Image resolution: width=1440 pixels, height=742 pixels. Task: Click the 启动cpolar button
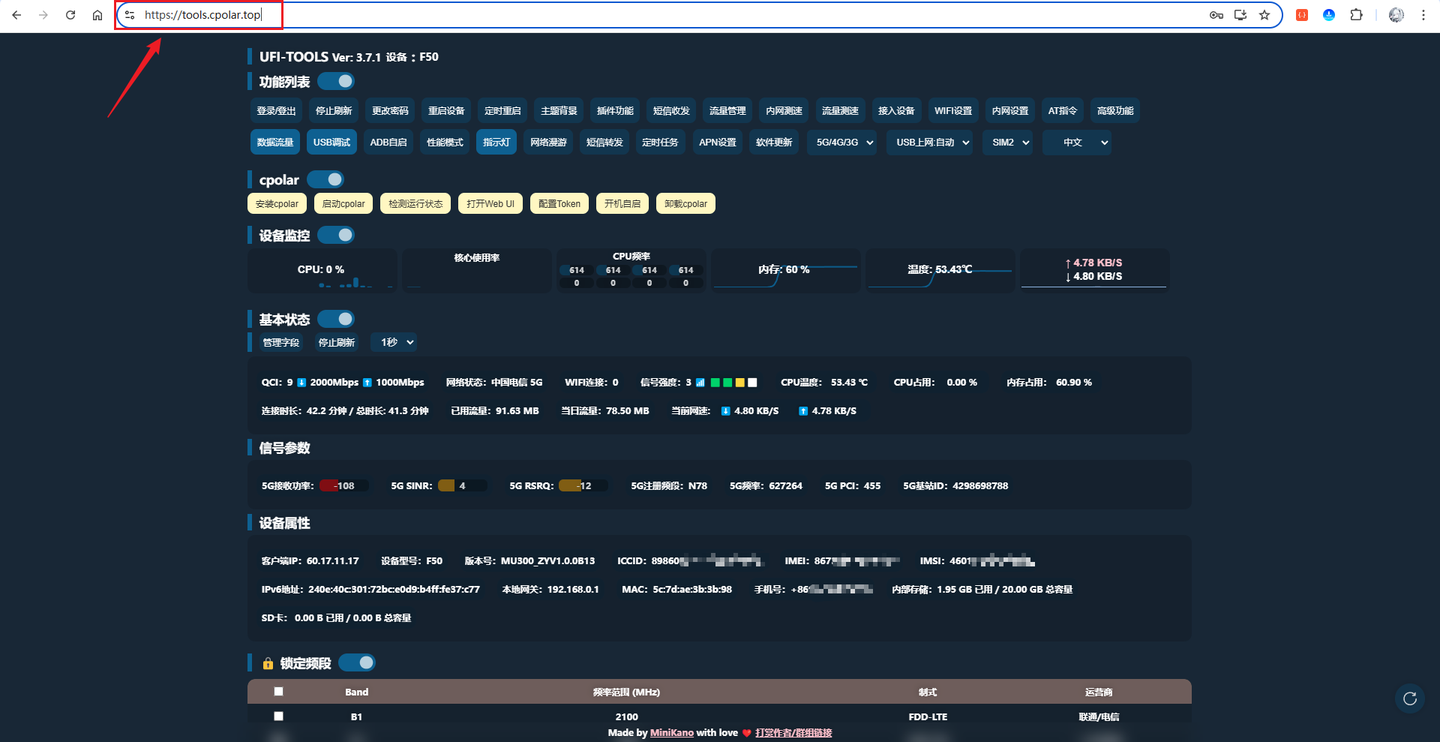[344, 203]
